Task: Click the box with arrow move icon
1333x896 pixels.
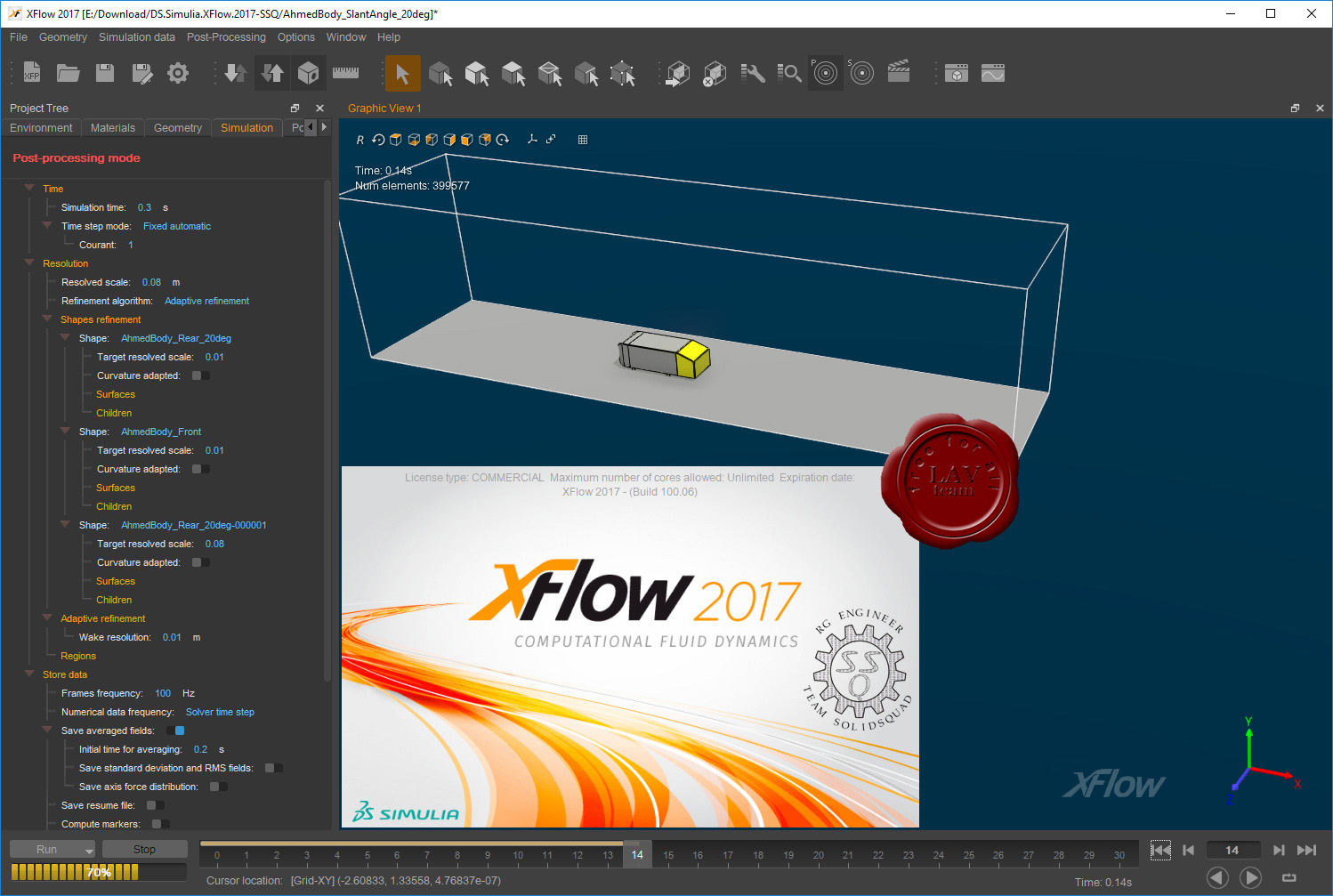Action: click(678, 73)
